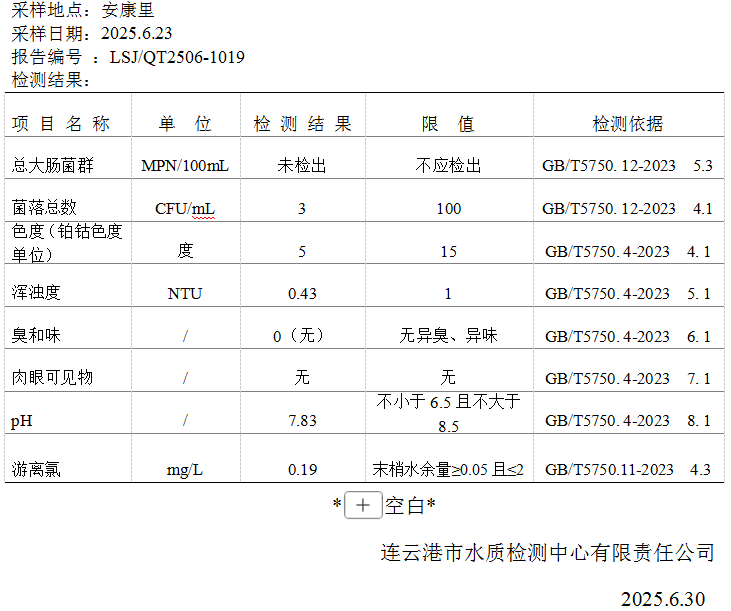731x611 pixels.
Task: Click the report number LSJ/QT2506-1019
Action: (x=177, y=57)
